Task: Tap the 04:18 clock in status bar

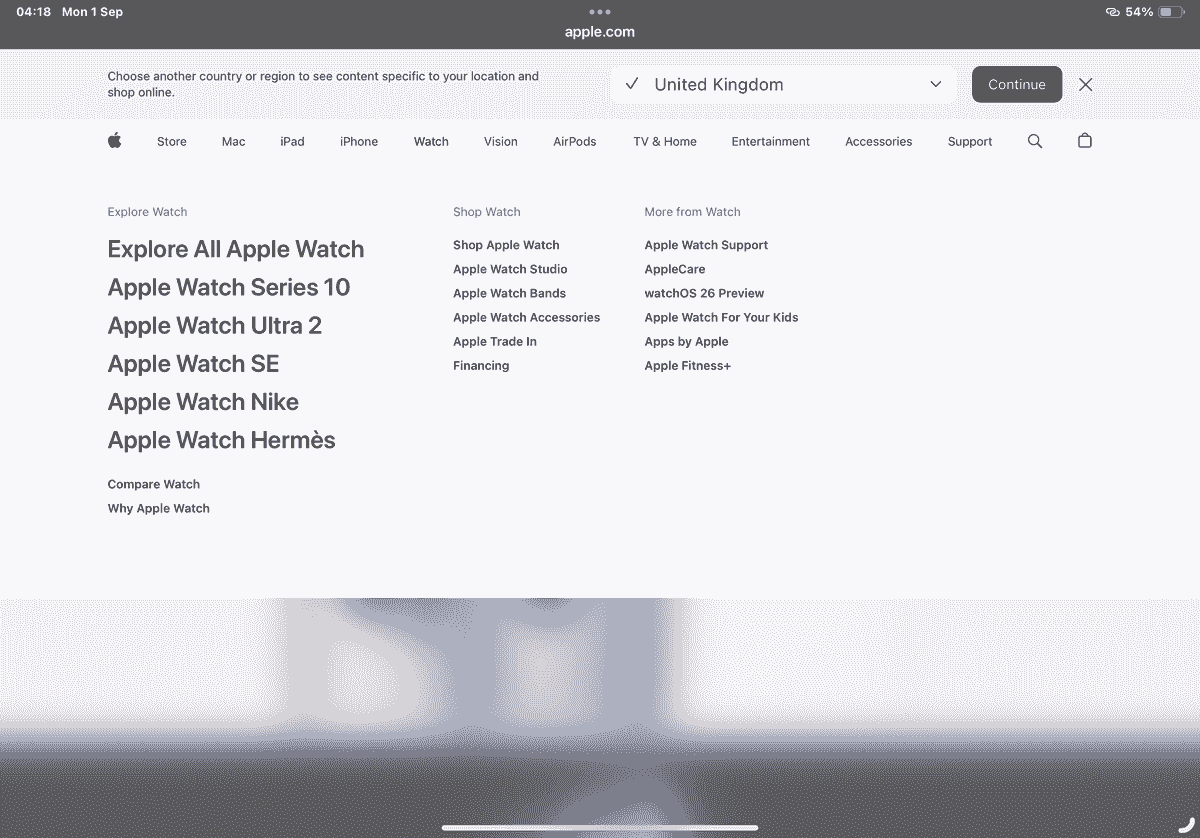Action: click(34, 12)
